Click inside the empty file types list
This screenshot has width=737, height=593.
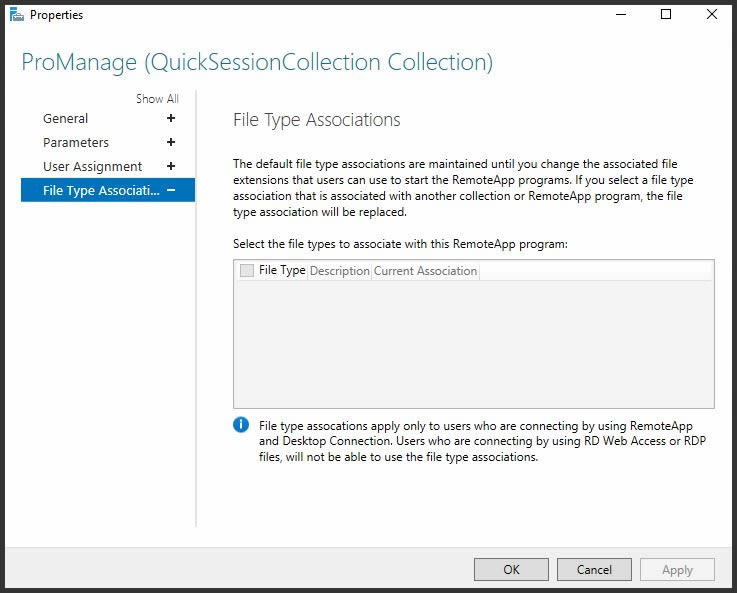pos(474,344)
